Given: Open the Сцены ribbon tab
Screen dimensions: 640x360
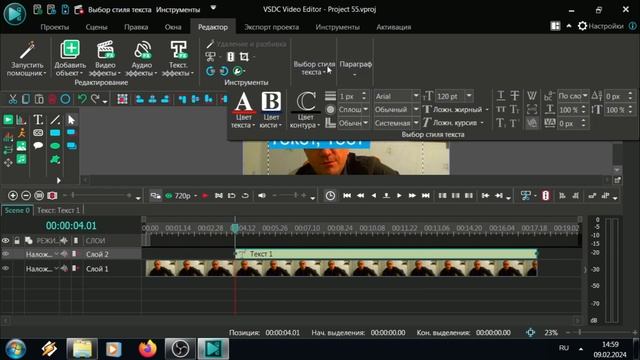Looking at the screenshot, I should pyautogui.click(x=96, y=27).
